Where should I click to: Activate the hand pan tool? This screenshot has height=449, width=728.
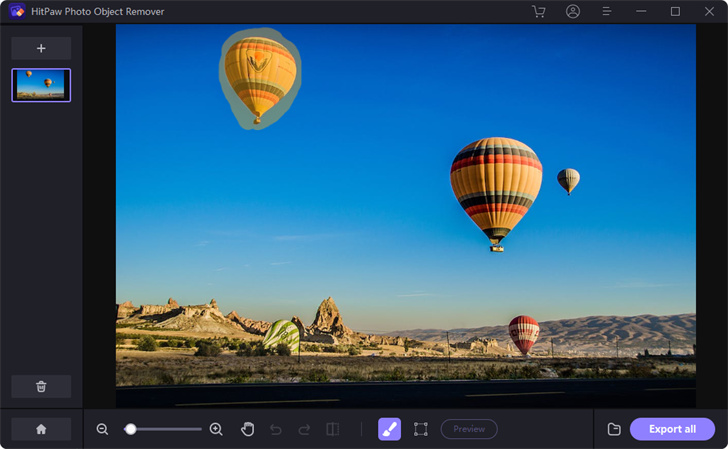pyautogui.click(x=247, y=429)
